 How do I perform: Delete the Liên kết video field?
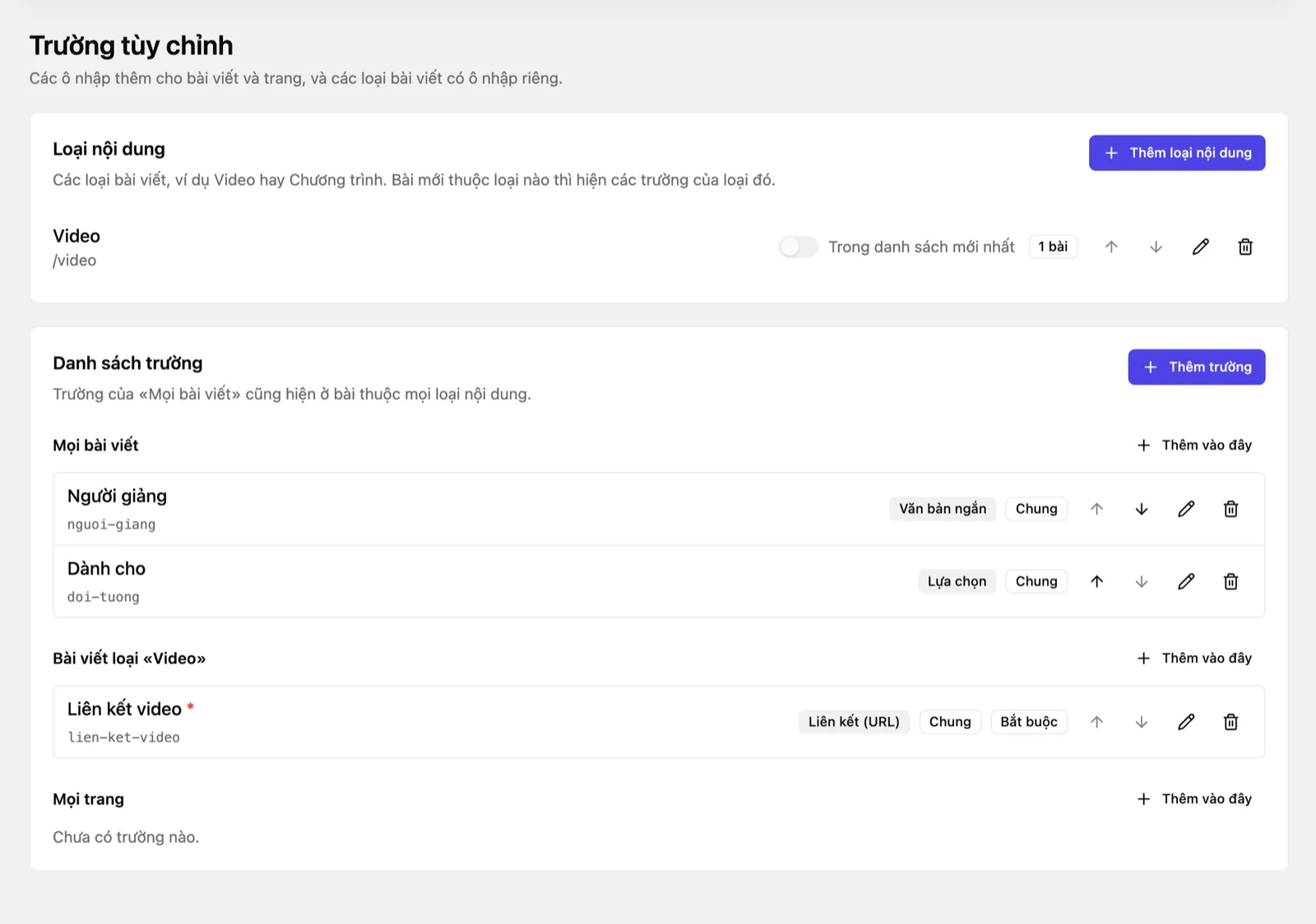(1230, 722)
